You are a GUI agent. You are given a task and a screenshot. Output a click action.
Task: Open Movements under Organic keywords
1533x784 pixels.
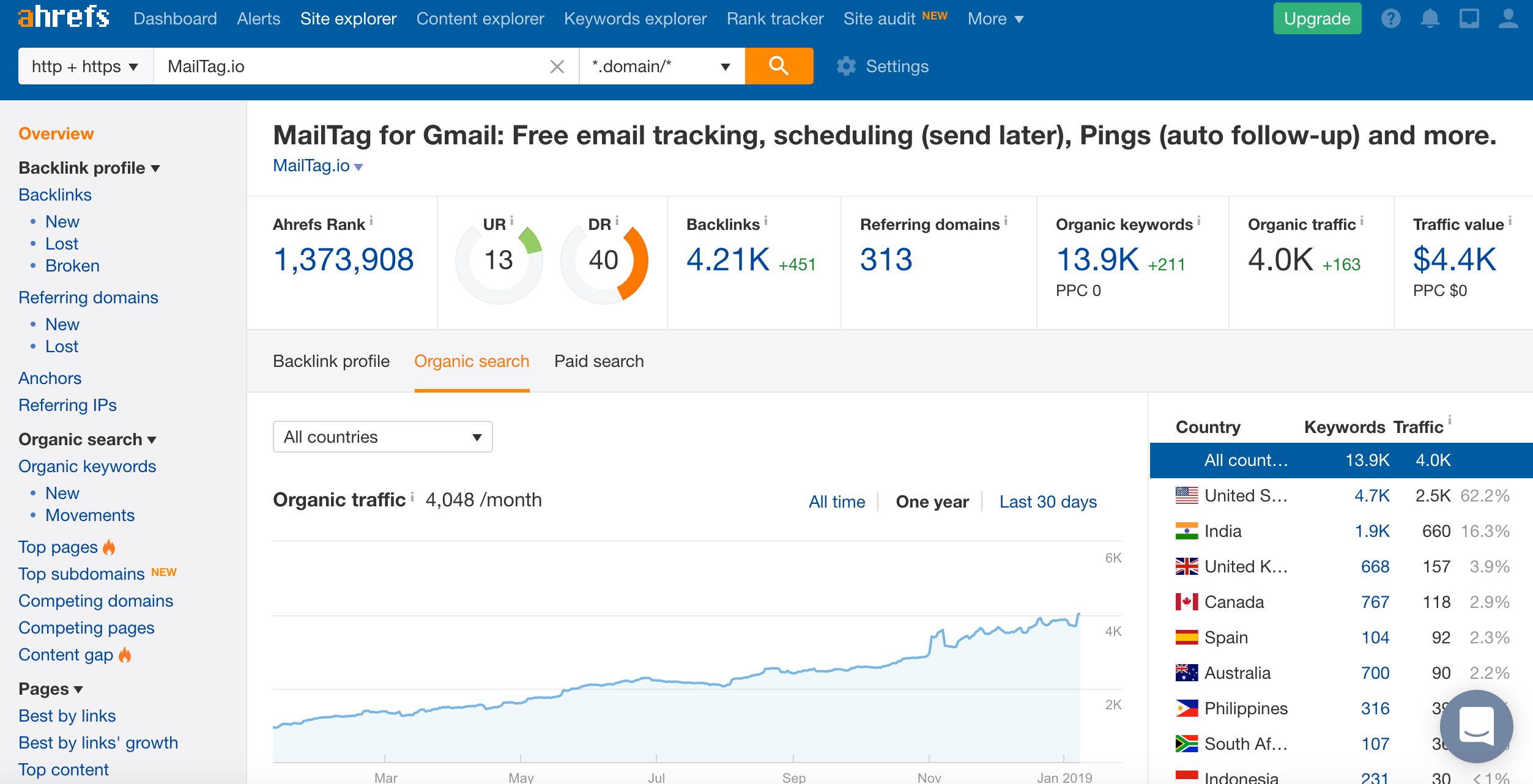tap(90, 515)
